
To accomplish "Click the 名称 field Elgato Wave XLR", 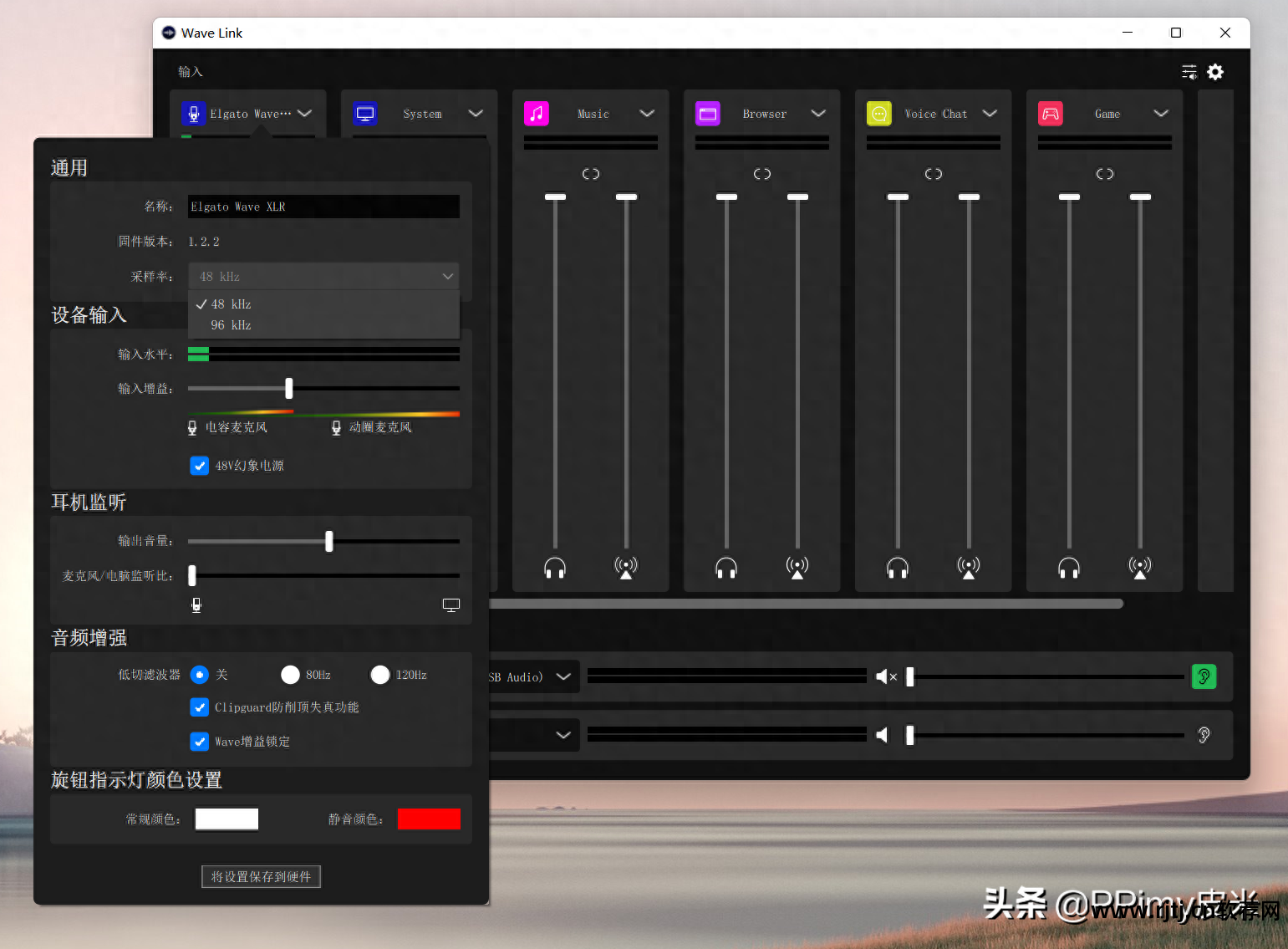I will (323, 207).
